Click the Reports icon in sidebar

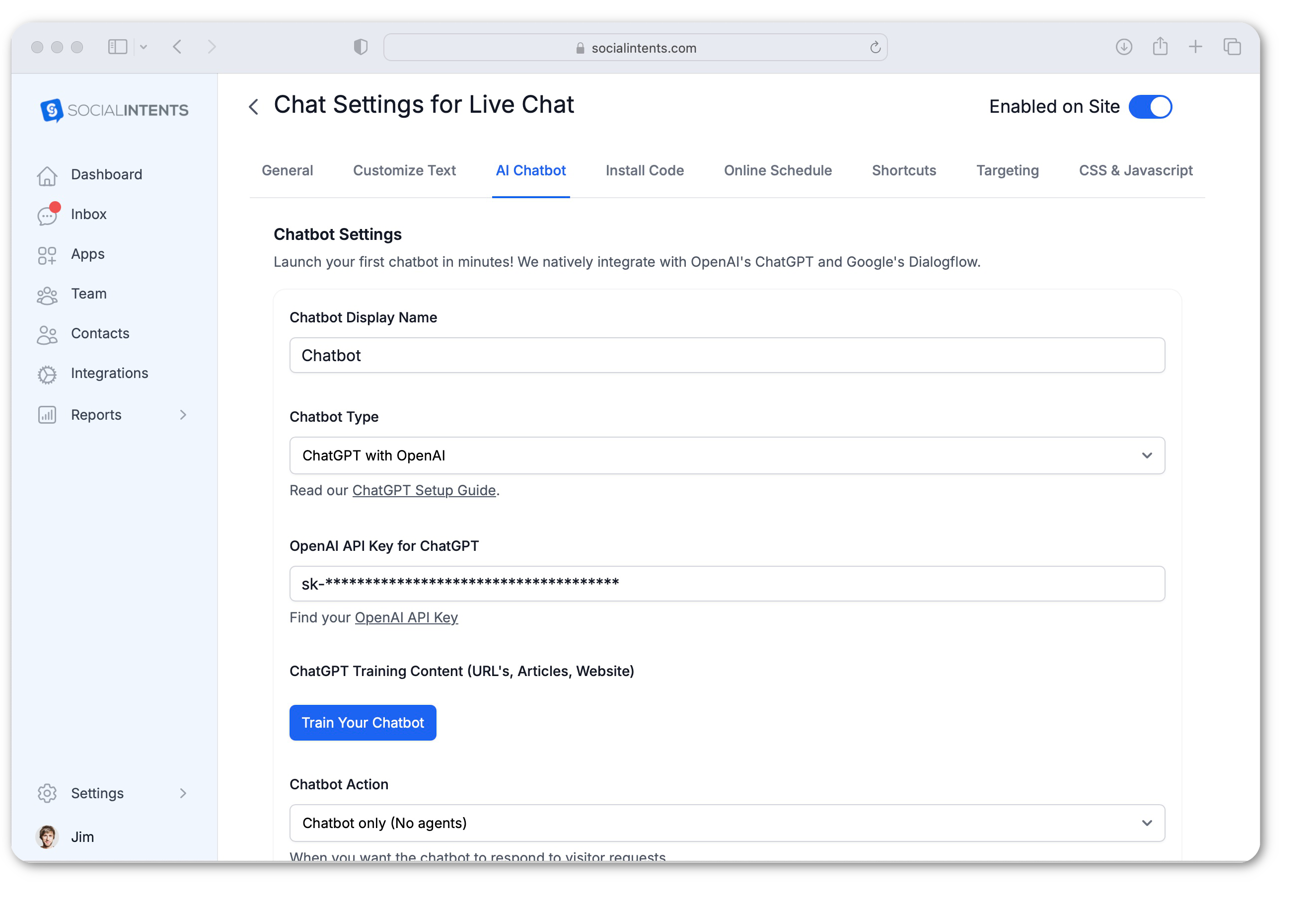click(47, 413)
